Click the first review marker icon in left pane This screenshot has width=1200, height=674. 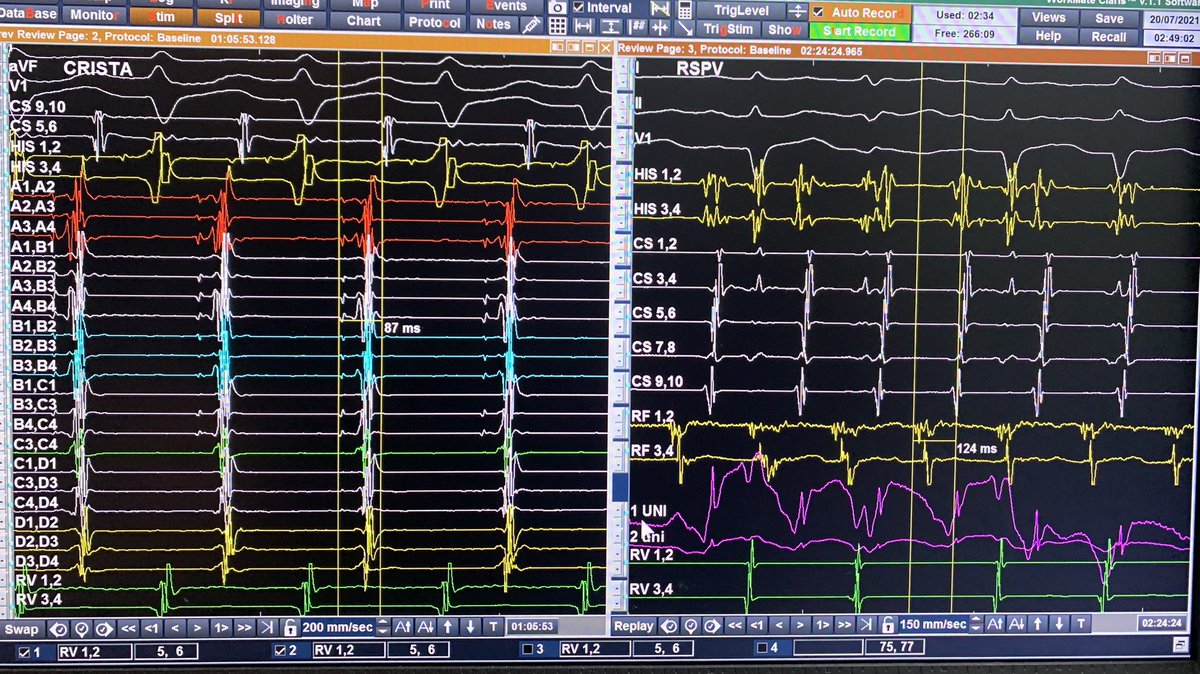[59, 629]
